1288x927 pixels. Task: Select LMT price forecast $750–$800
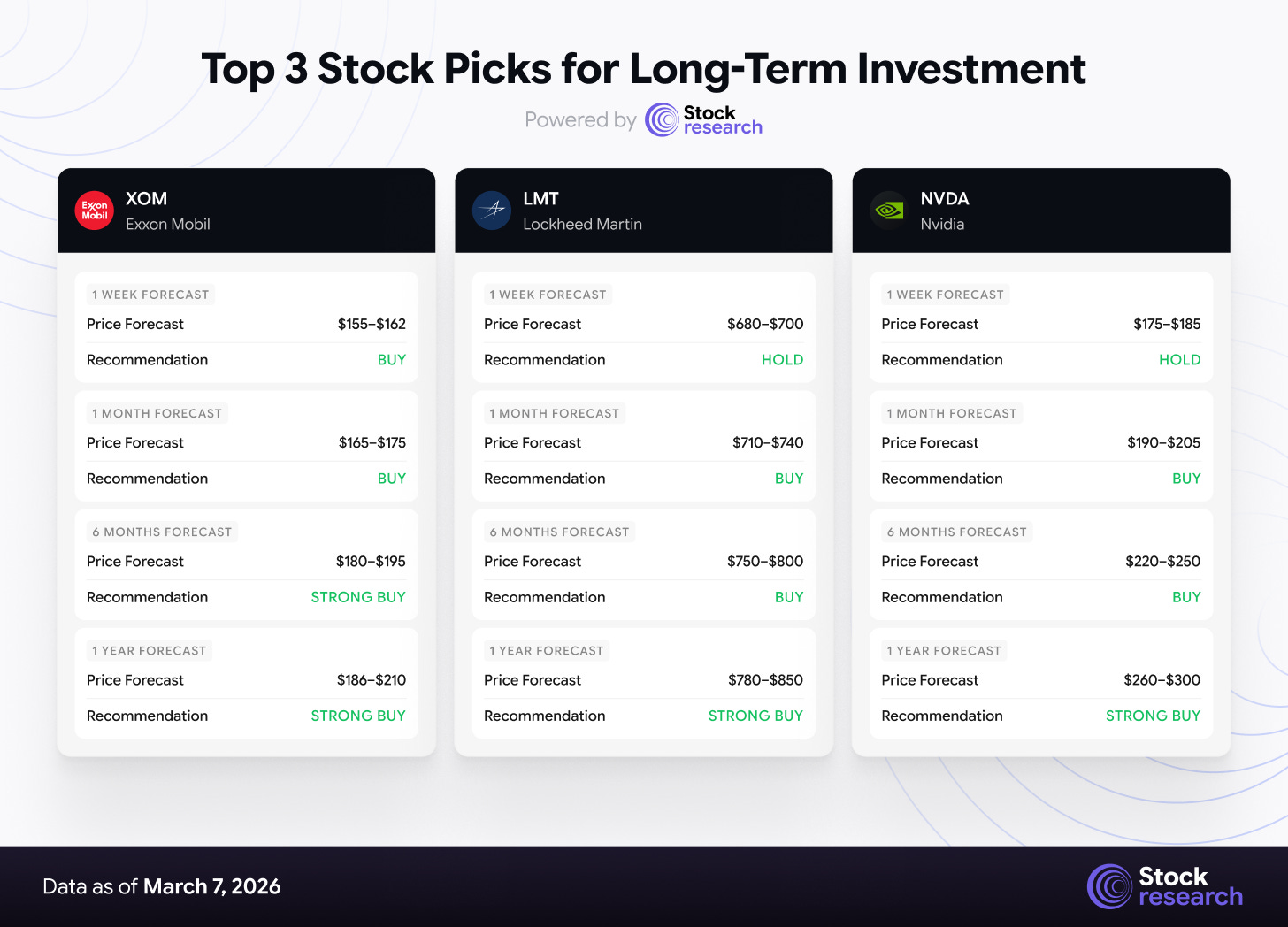coord(765,561)
